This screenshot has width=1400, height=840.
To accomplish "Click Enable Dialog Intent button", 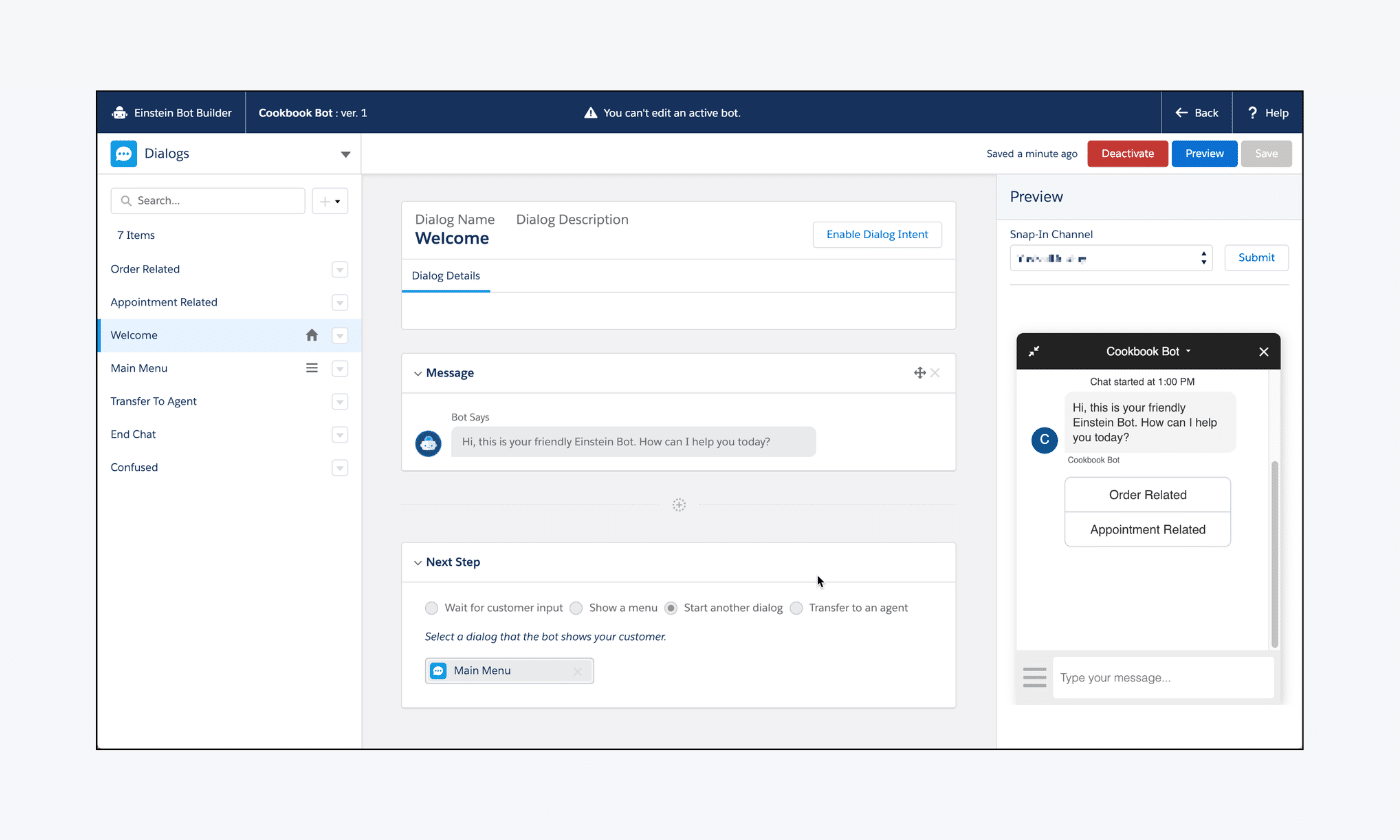I will pyautogui.click(x=877, y=234).
